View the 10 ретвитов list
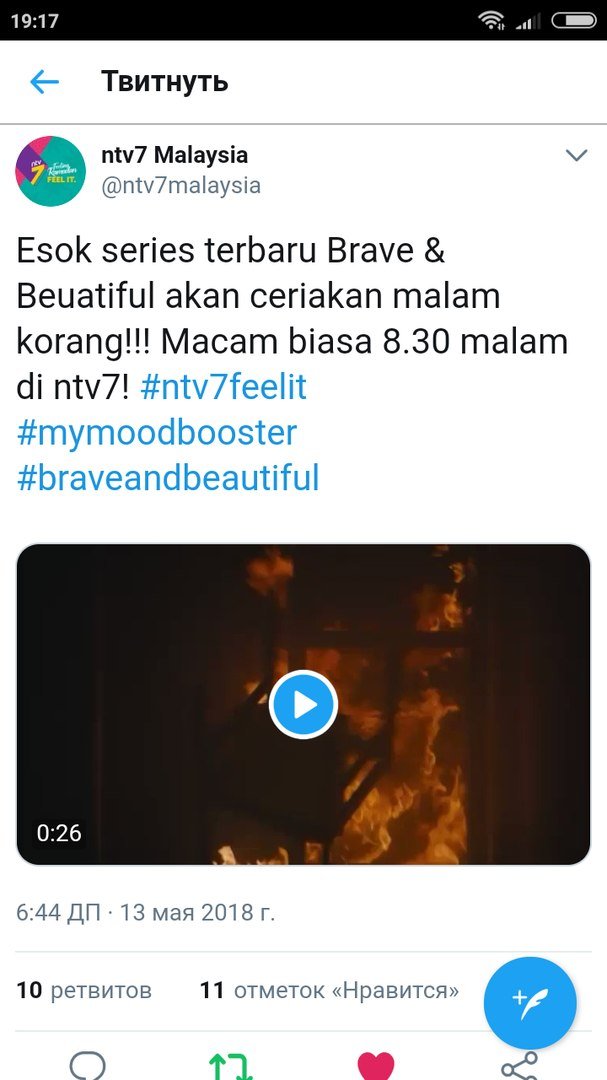The height and width of the screenshot is (1080, 607). (x=84, y=990)
